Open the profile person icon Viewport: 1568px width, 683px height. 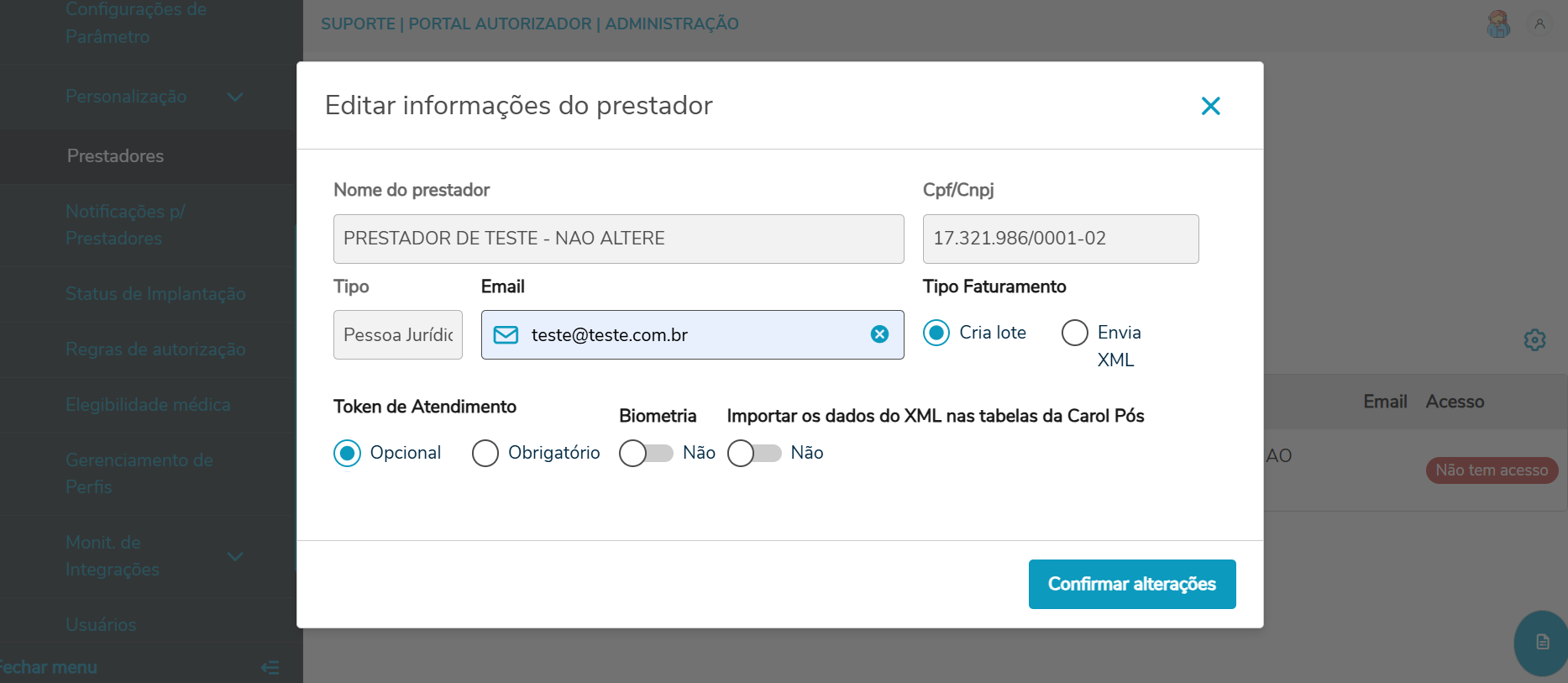(1539, 24)
